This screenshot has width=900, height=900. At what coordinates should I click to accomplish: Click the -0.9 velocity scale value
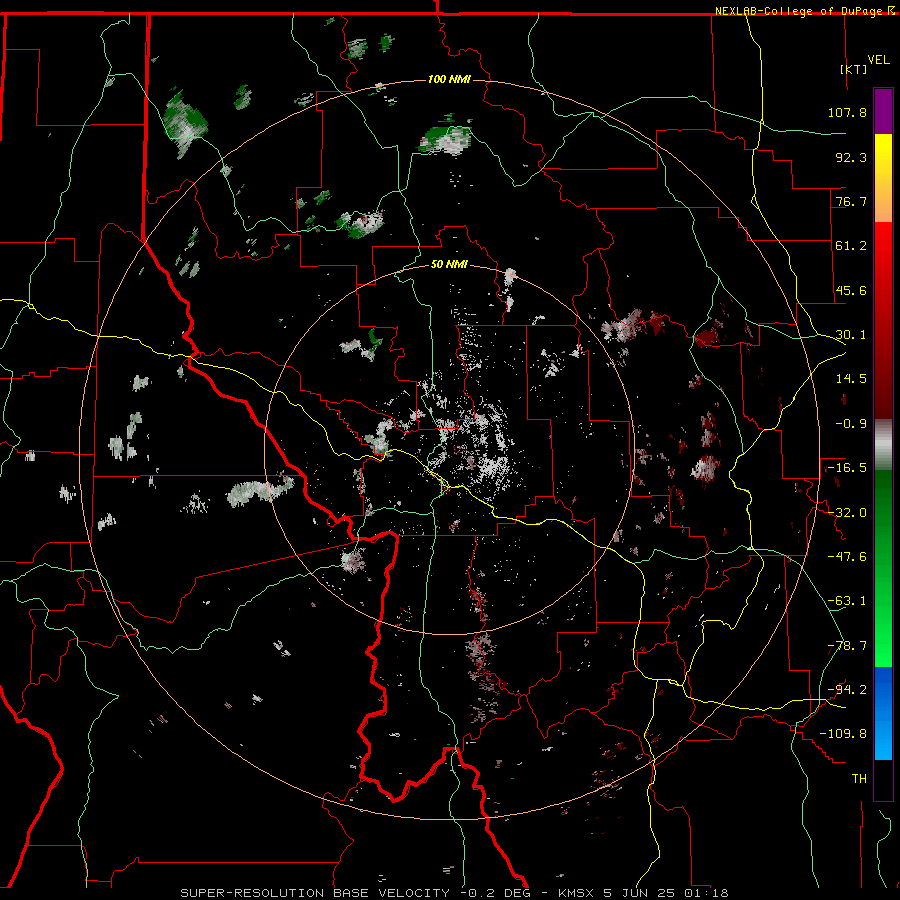[x=851, y=424]
